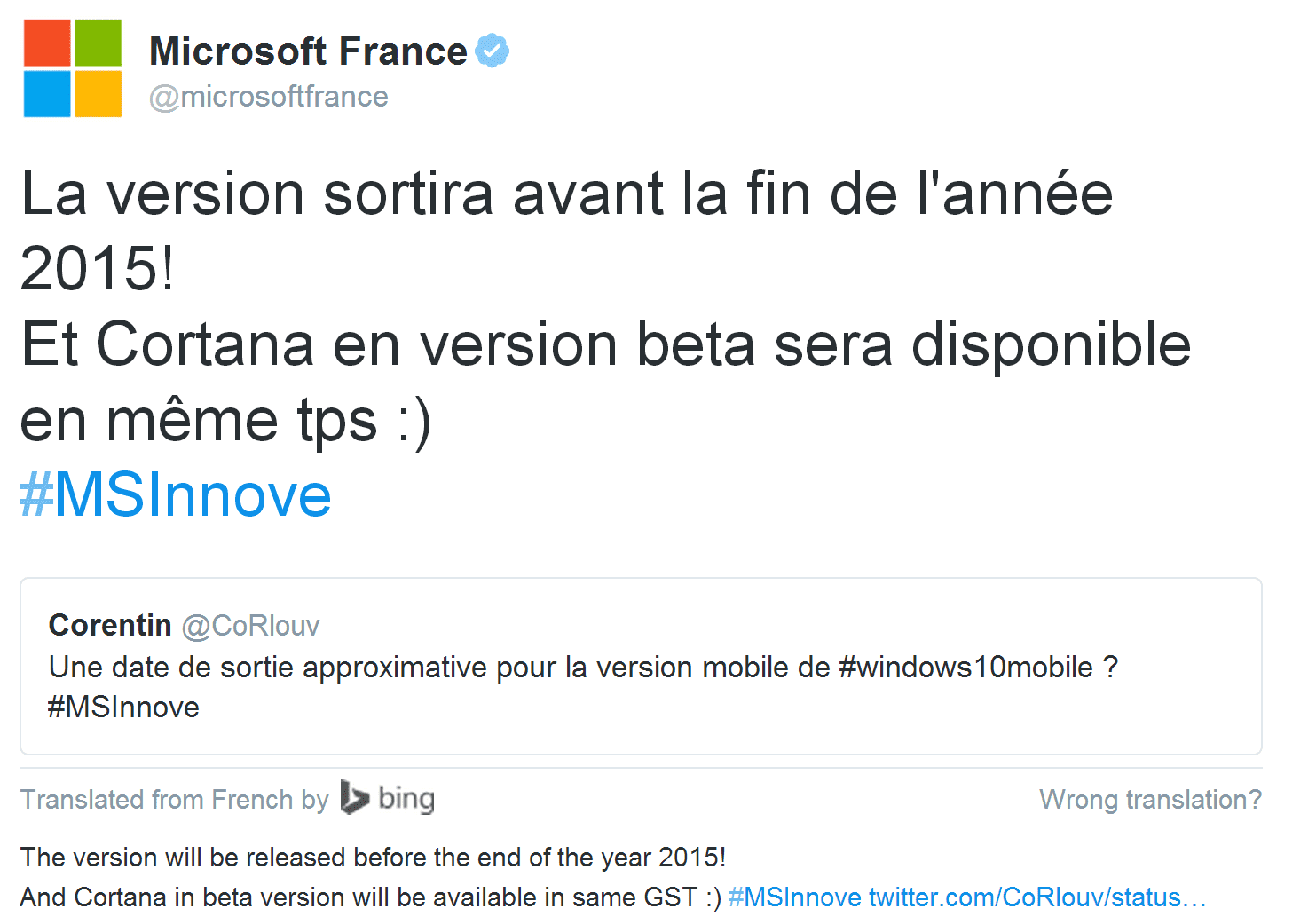Click the main French tweet text
This screenshot has height=917, width=1316.
coord(605,306)
